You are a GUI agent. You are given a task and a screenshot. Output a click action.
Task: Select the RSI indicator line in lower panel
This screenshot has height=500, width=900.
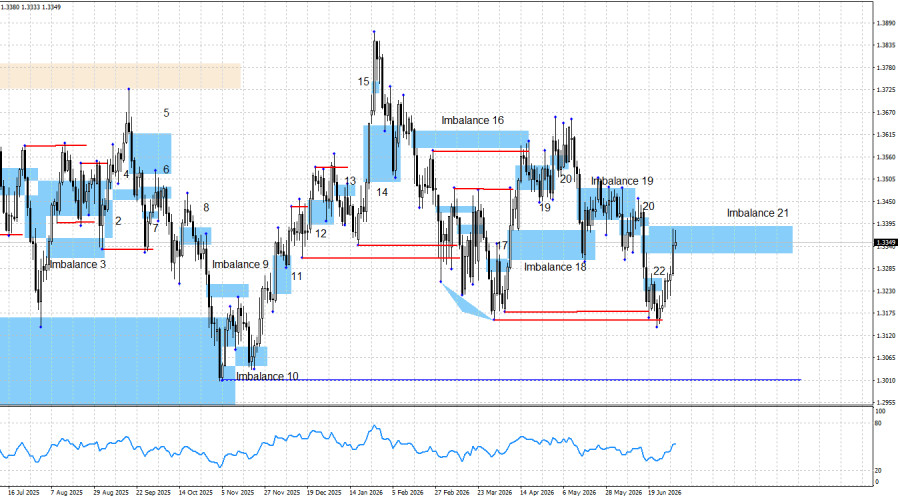pyautogui.click(x=339, y=442)
